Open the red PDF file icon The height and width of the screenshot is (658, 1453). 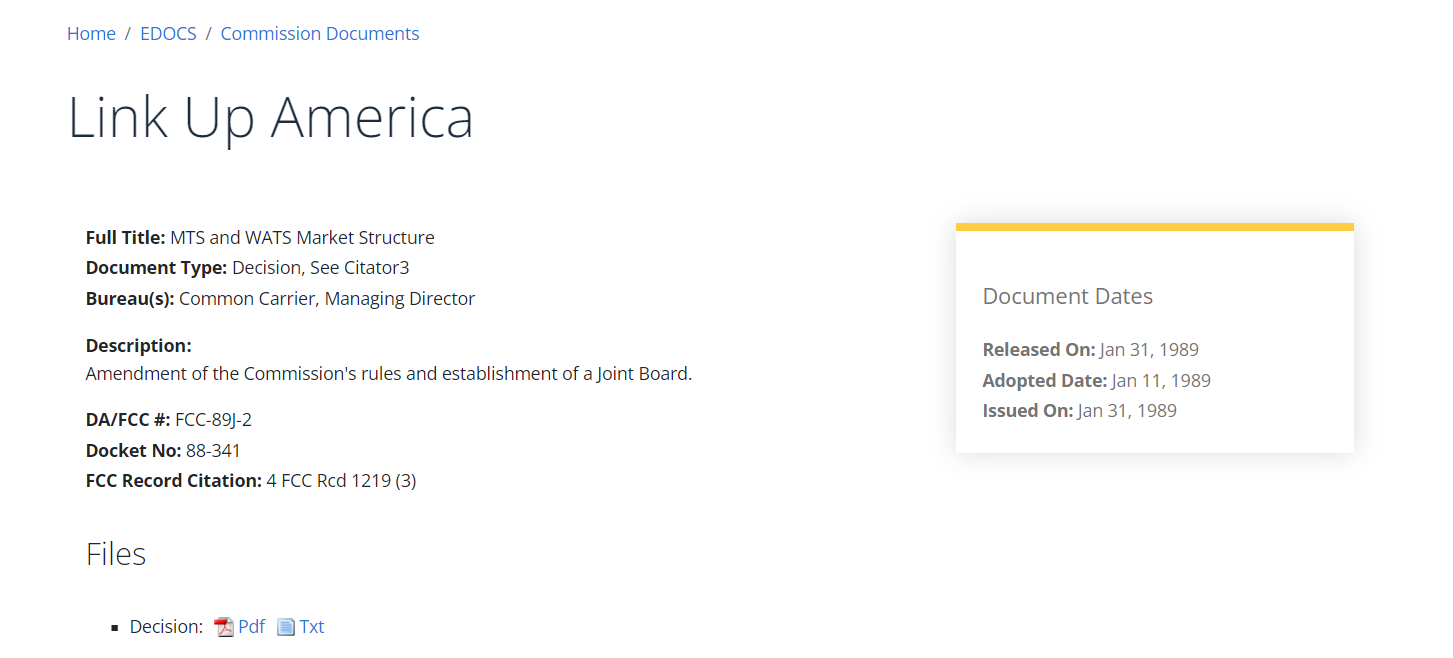(224, 627)
